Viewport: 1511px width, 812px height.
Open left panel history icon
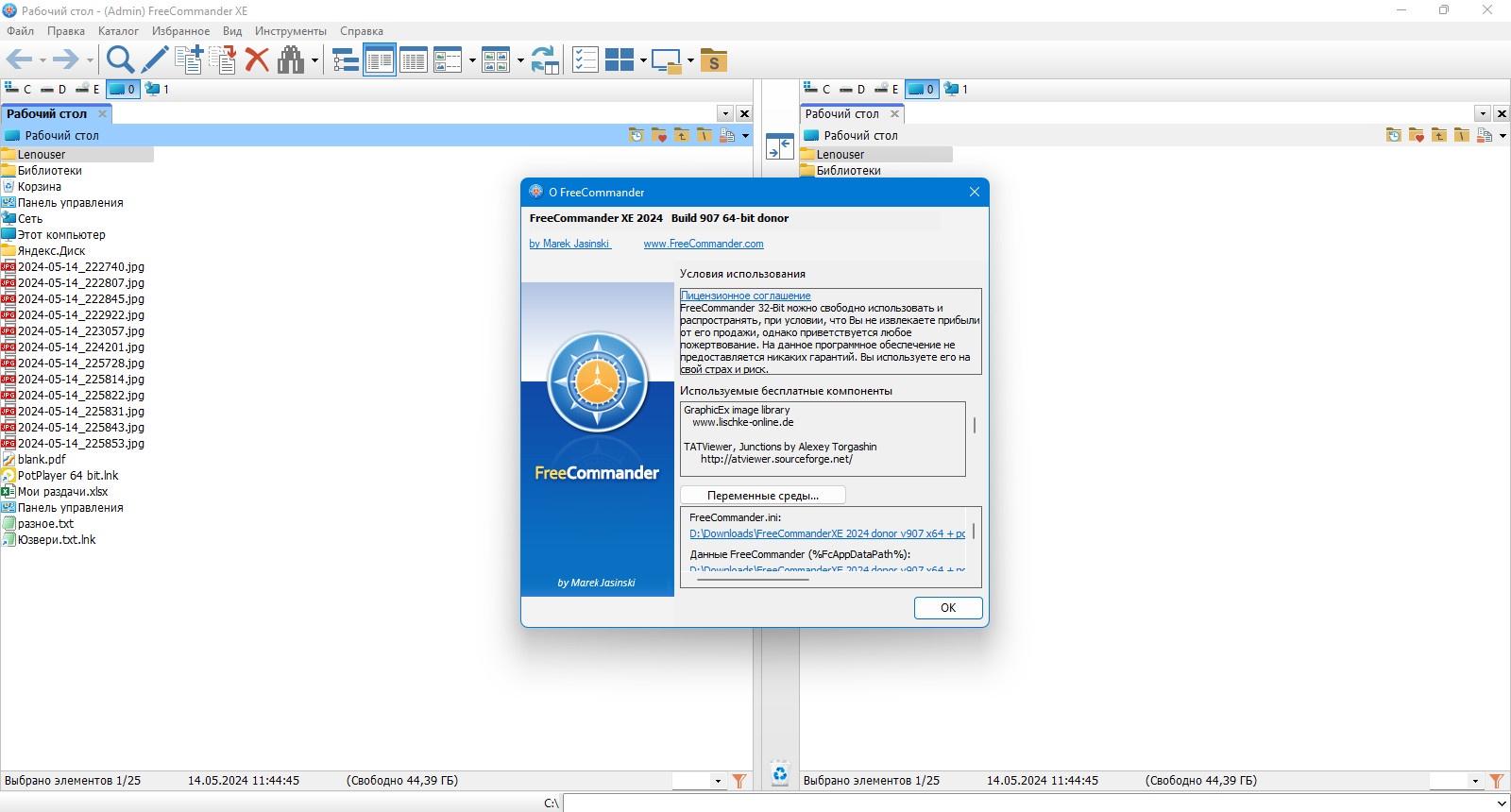(637, 135)
